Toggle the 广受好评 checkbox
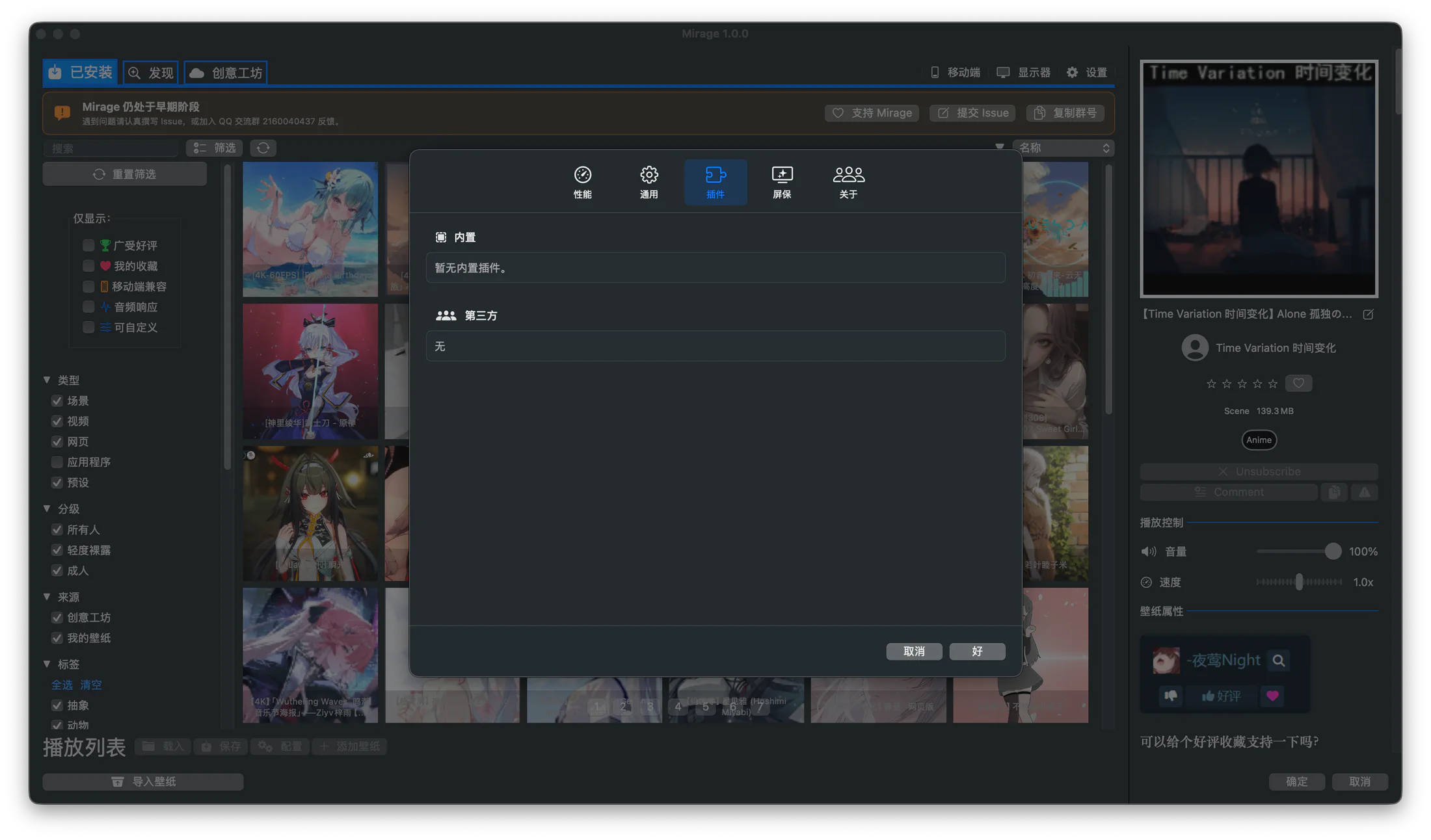 tap(88, 246)
